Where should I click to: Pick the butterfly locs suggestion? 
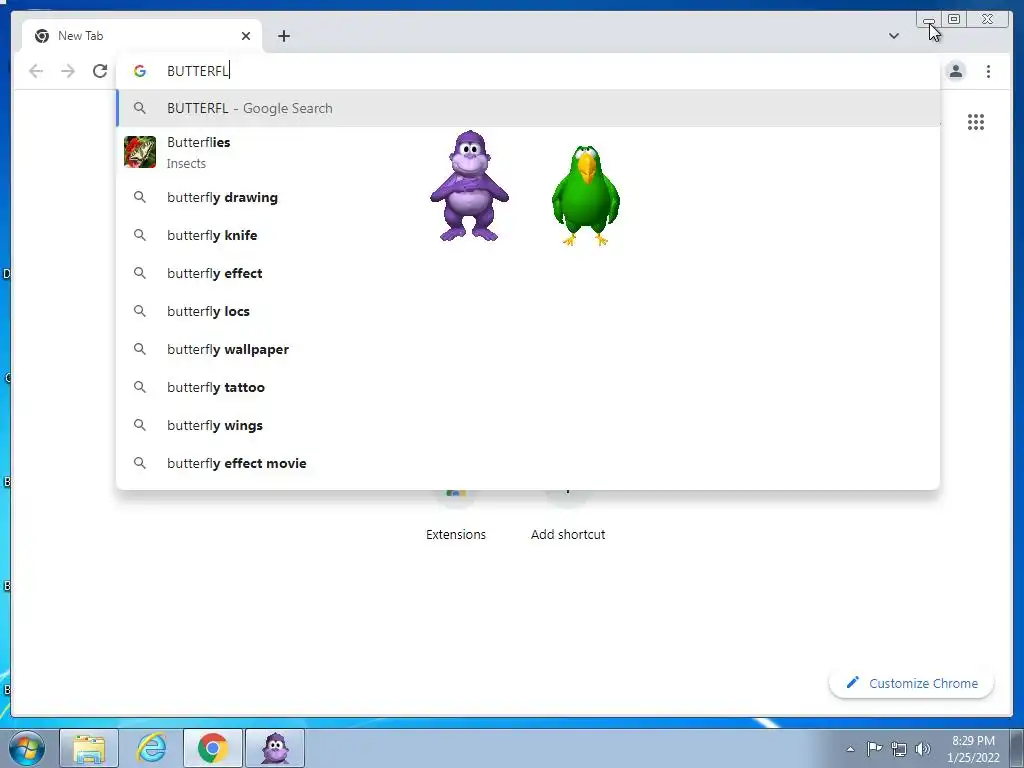(x=528, y=312)
